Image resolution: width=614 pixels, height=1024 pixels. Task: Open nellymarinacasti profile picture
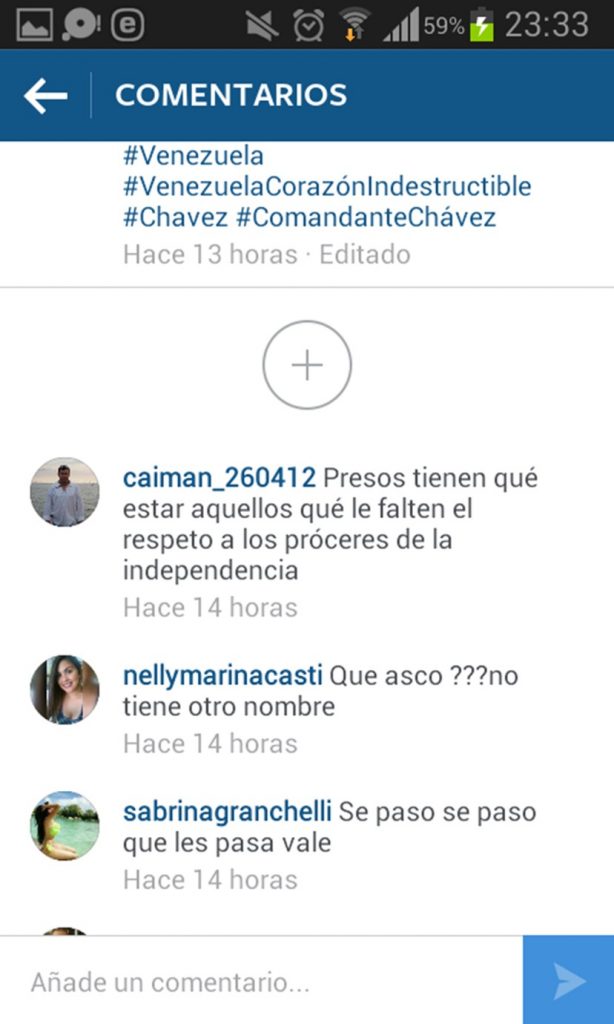click(x=65, y=690)
